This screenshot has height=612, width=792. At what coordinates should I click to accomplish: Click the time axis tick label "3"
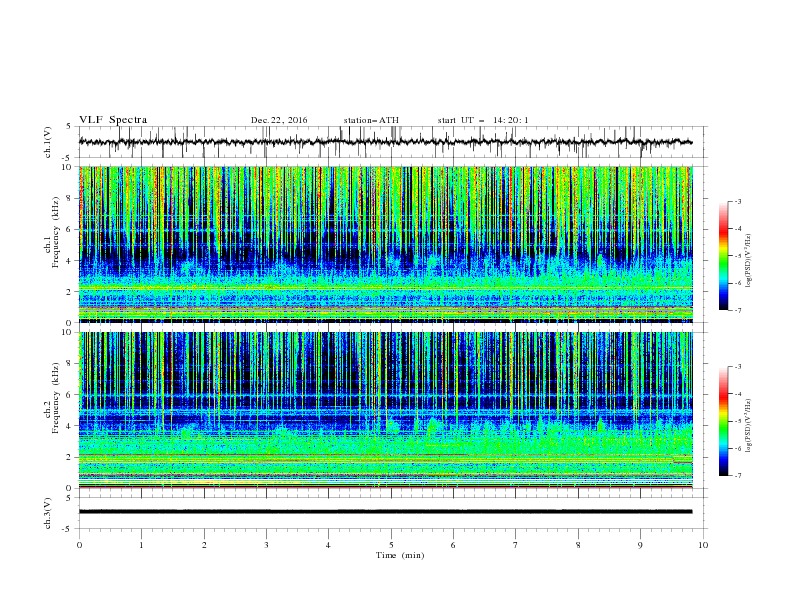266,545
